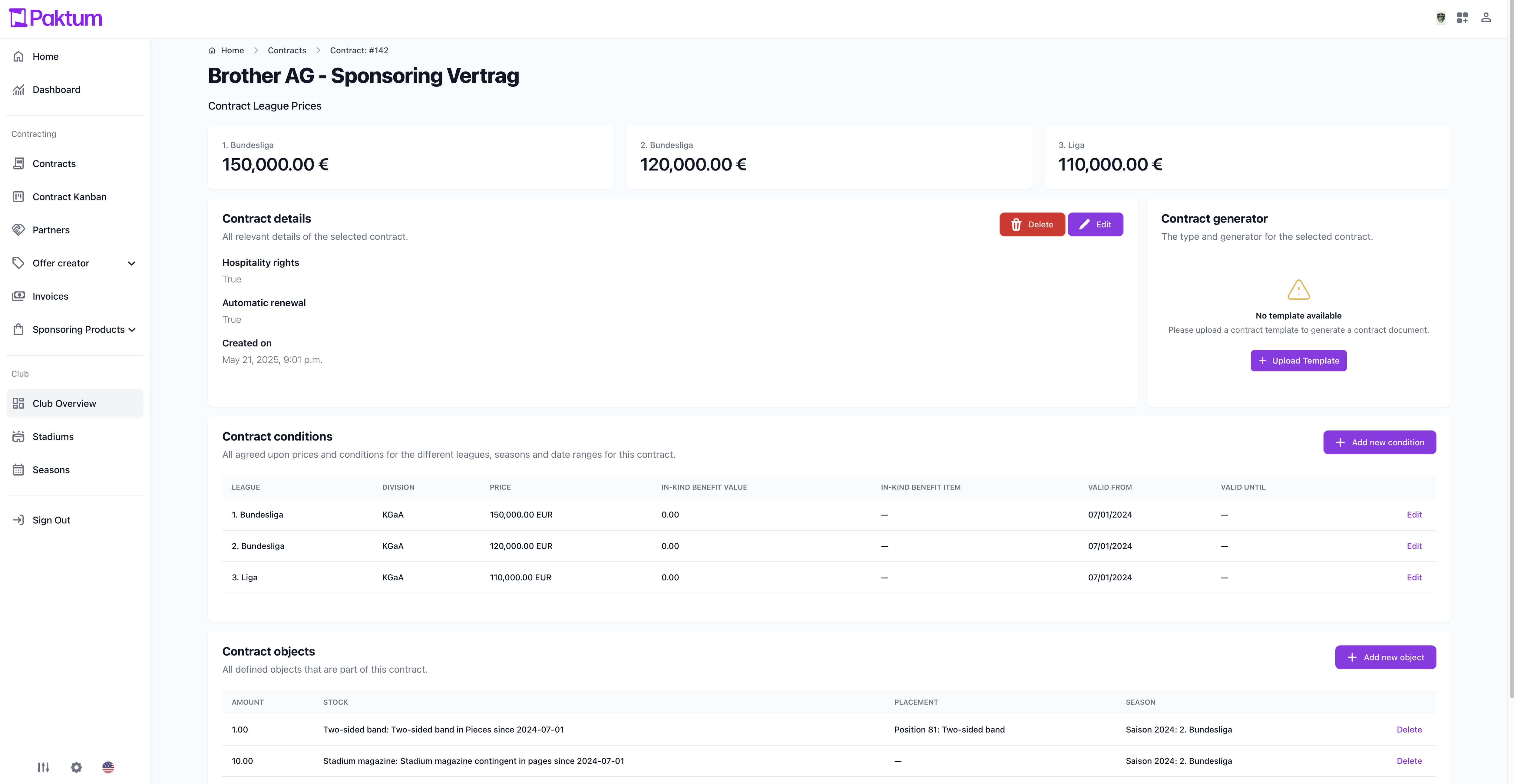Click the LEAGUE column header
1514x784 pixels.
pos(246,487)
